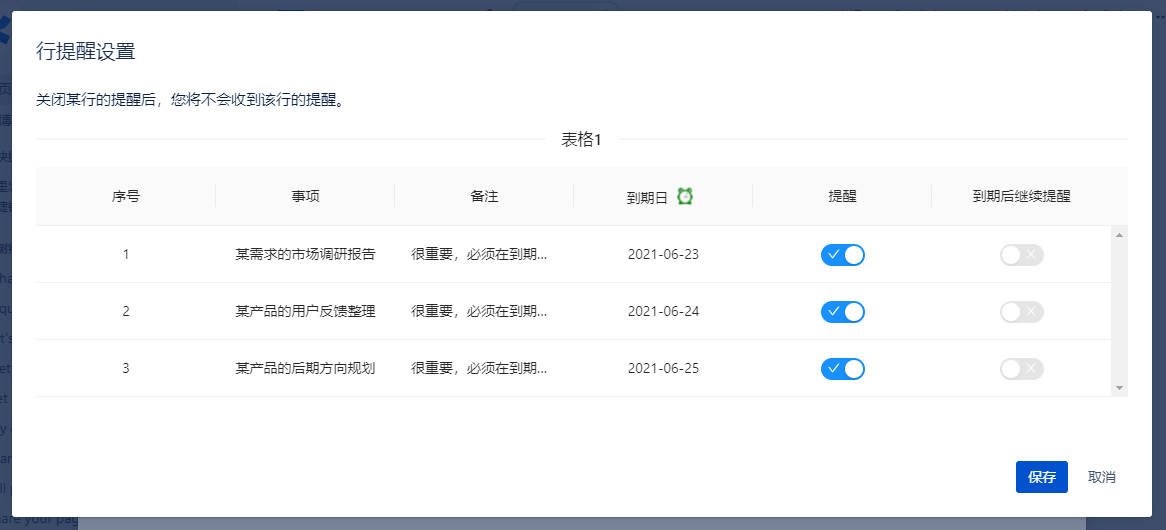Image resolution: width=1166 pixels, height=530 pixels.
Task: Select the 到期日 column header
Action: coord(647,197)
